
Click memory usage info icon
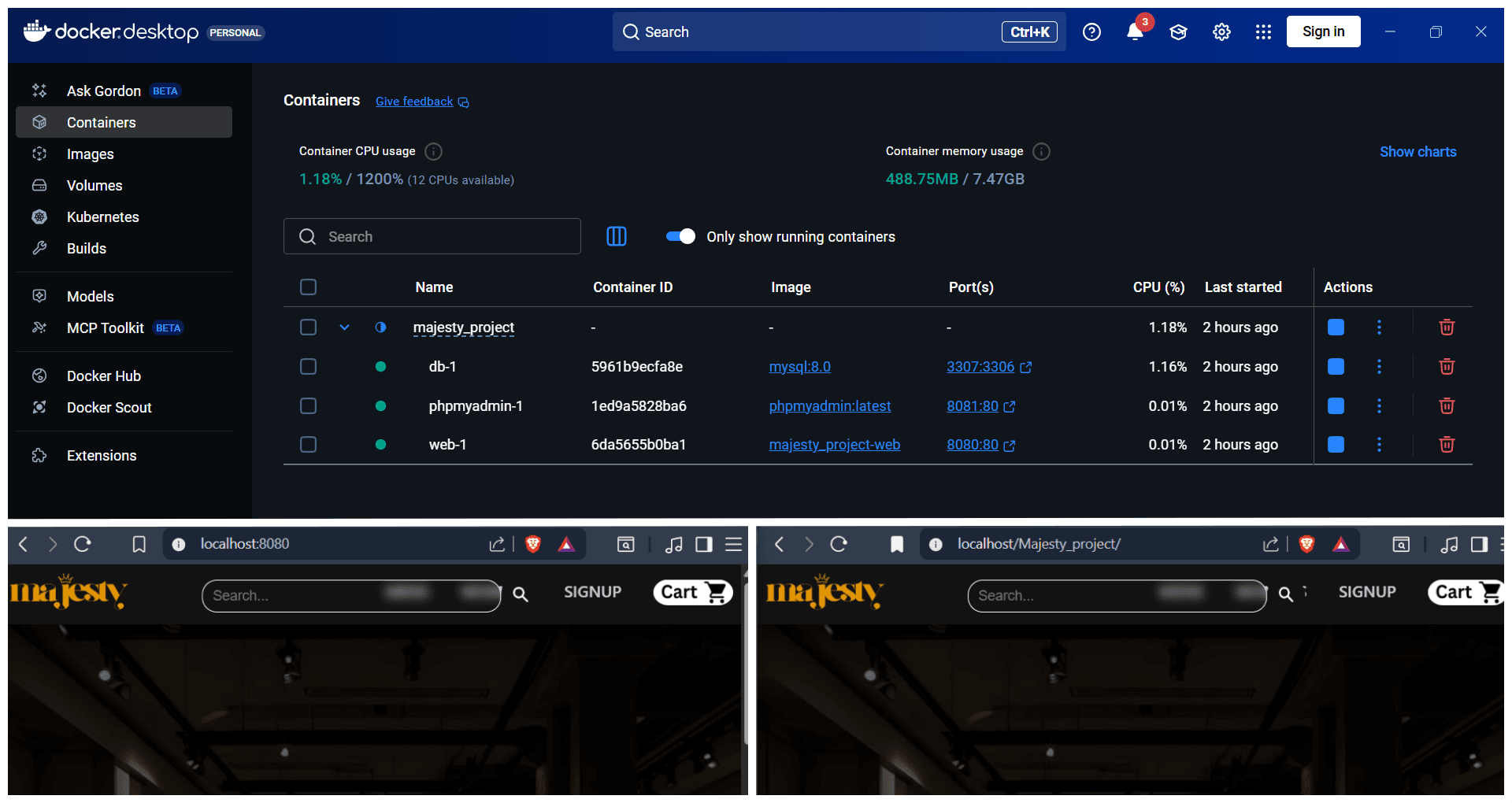pyautogui.click(x=1041, y=151)
